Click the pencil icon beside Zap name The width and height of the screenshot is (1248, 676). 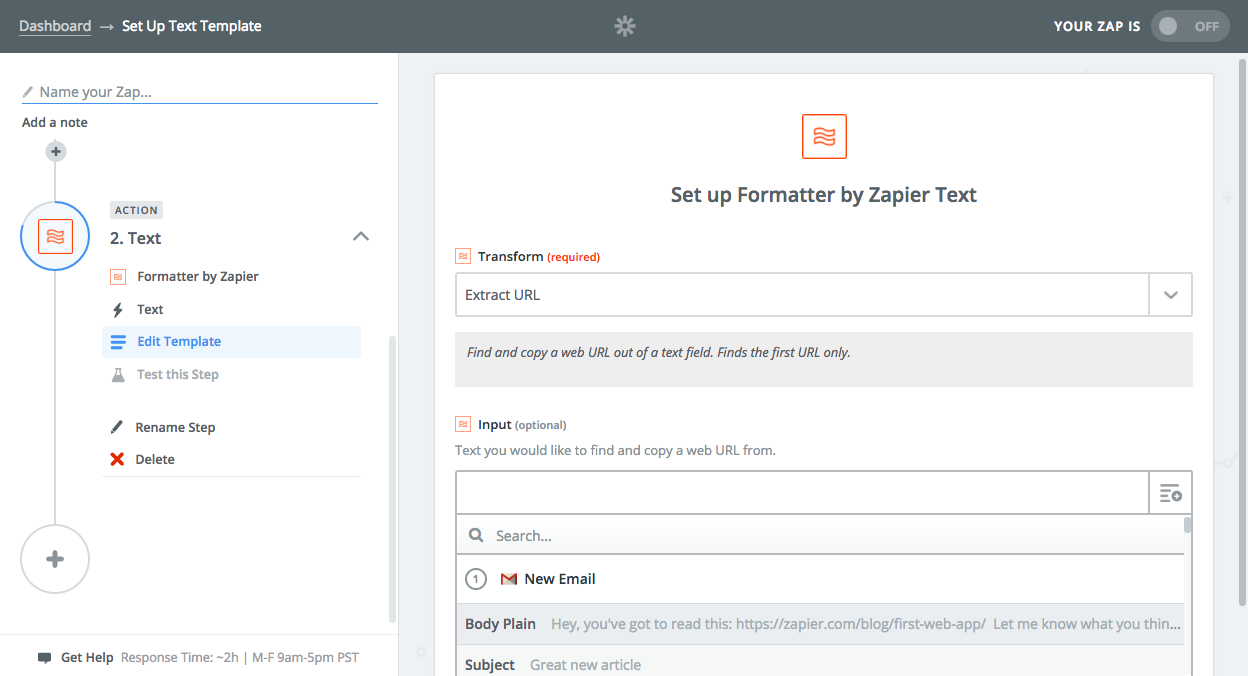28,92
